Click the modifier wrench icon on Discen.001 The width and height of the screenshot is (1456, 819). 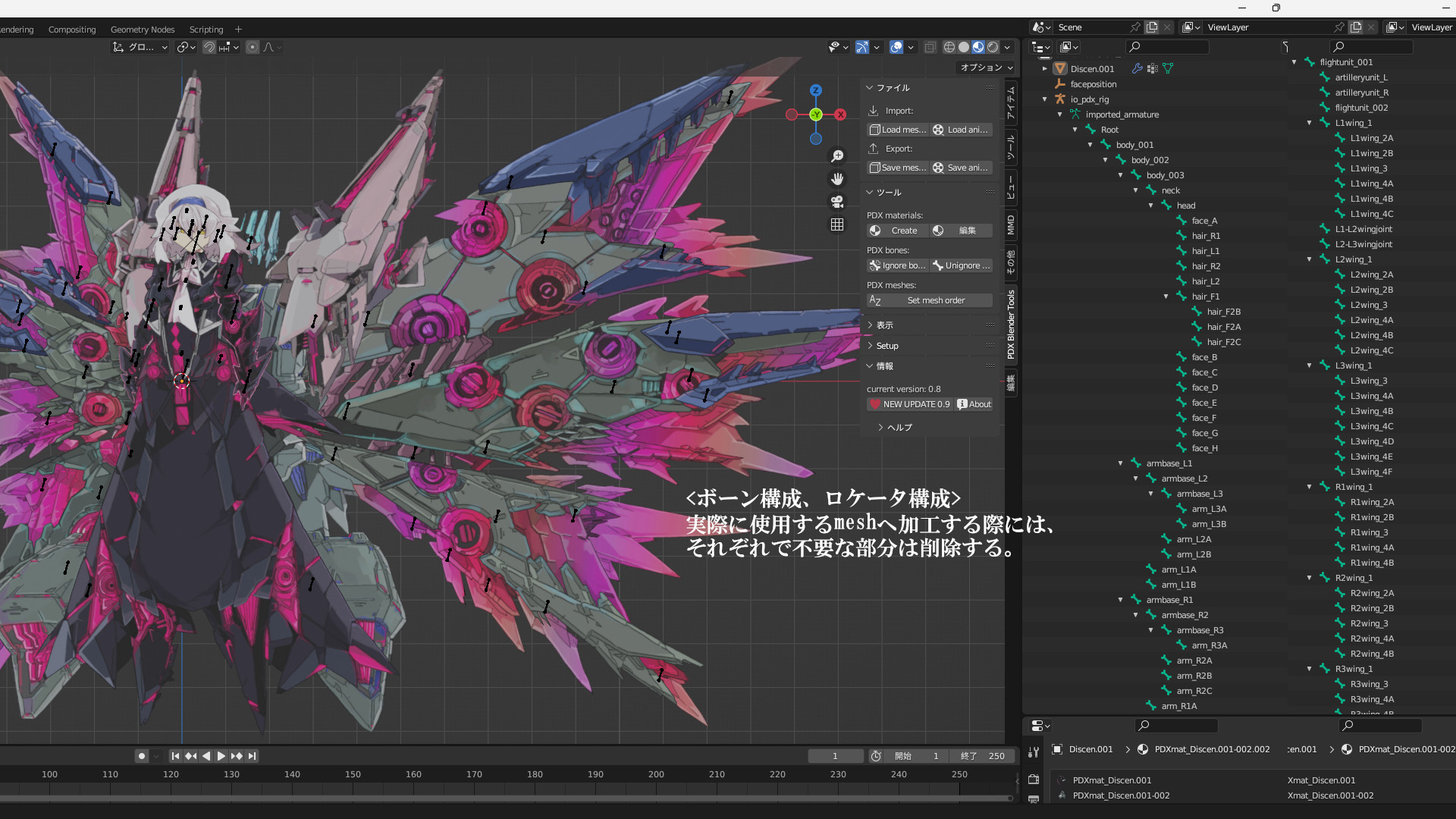click(x=1137, y=68)
